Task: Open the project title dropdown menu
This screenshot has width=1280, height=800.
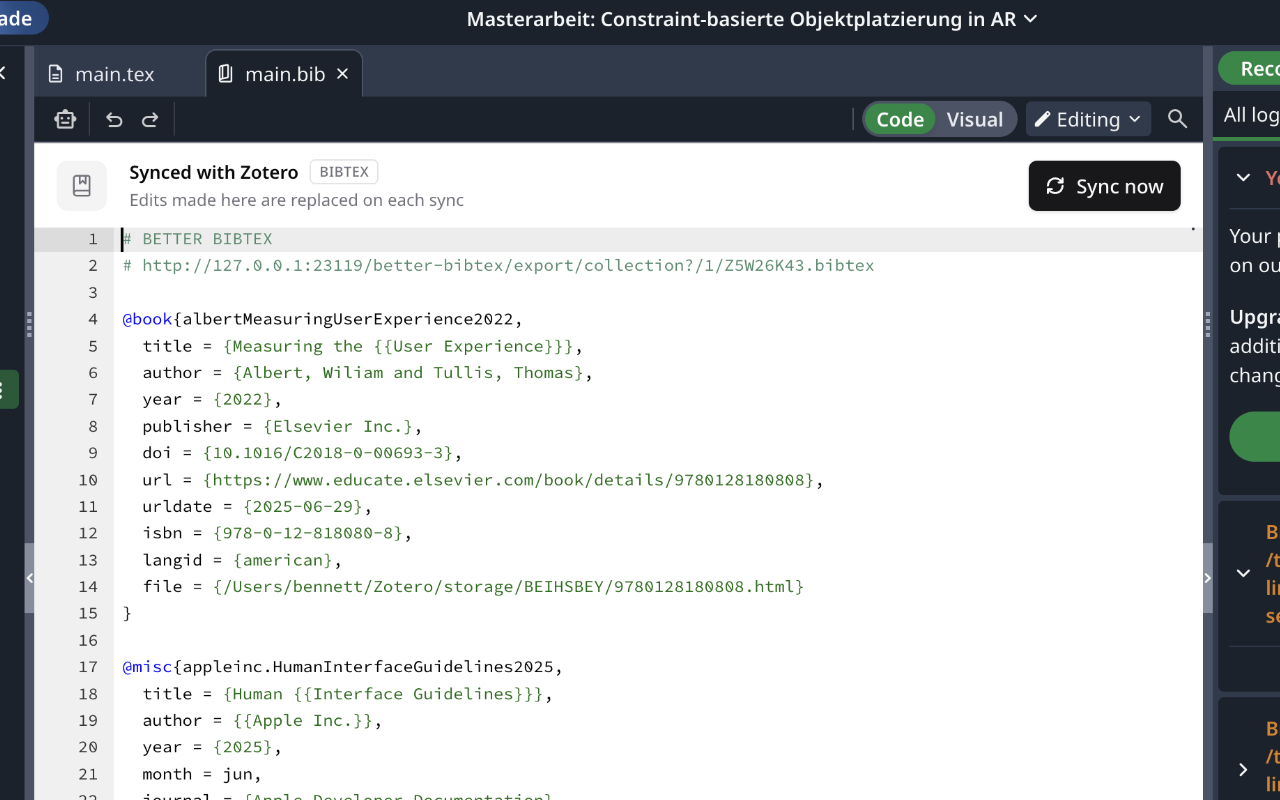Action: click(752, 19)
